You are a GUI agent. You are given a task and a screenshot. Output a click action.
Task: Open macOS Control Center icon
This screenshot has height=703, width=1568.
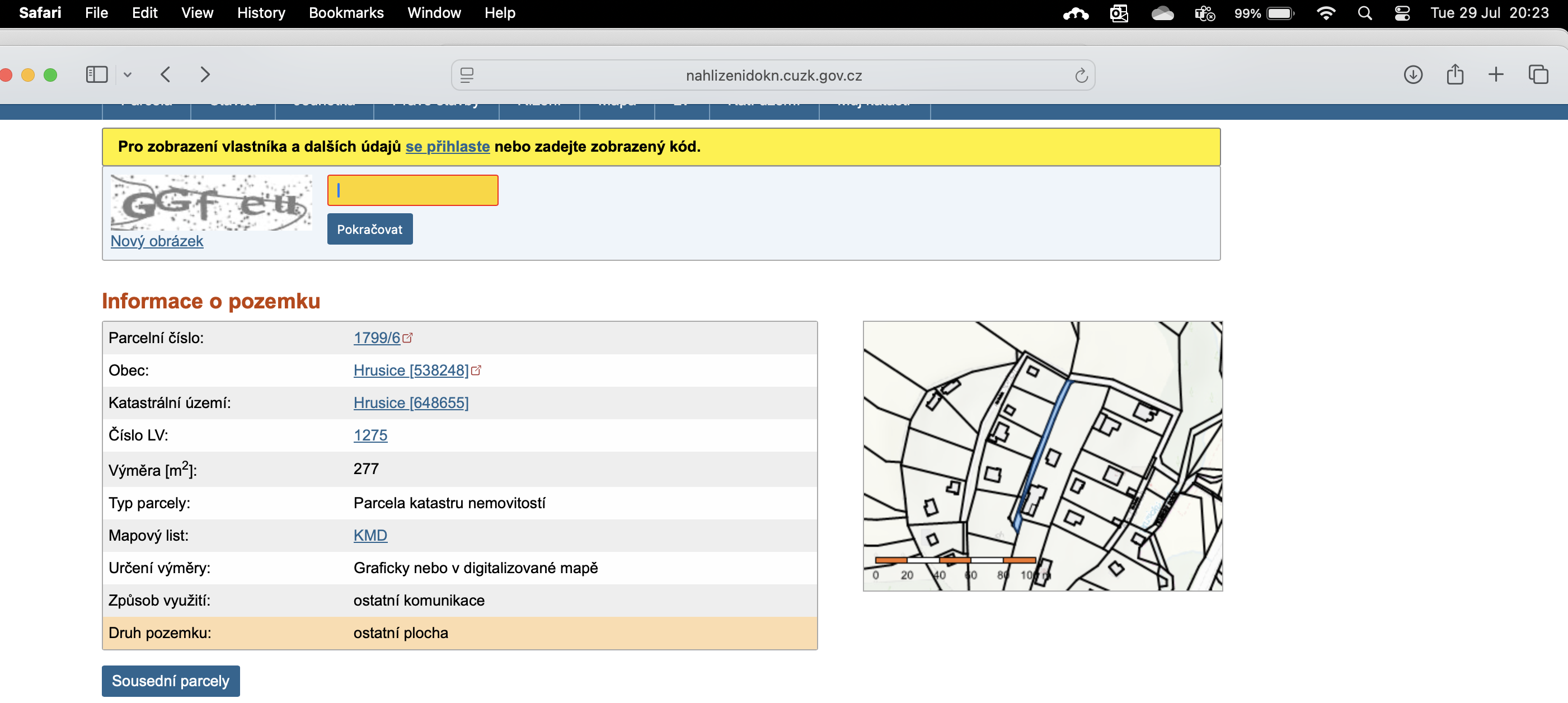[x=1402, y=13]
